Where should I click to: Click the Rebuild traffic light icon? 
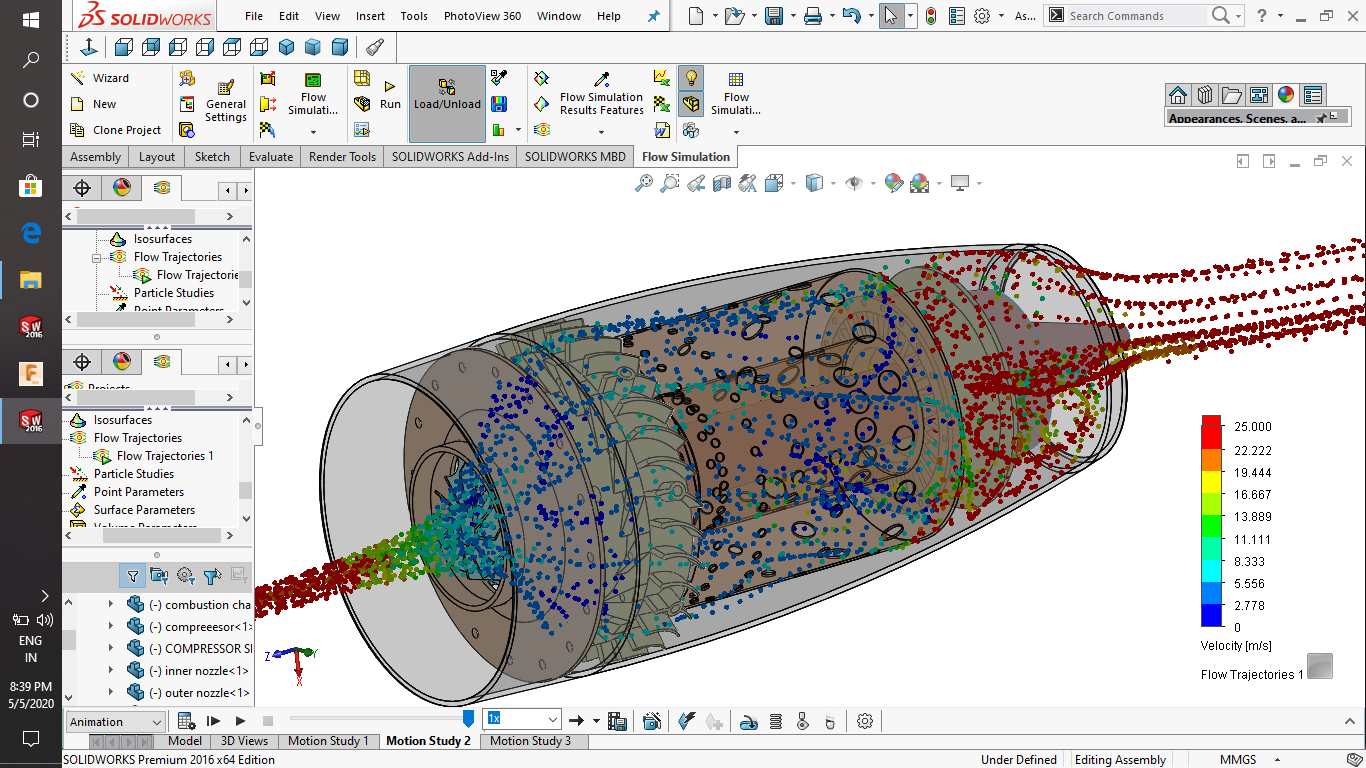point(930,16)
